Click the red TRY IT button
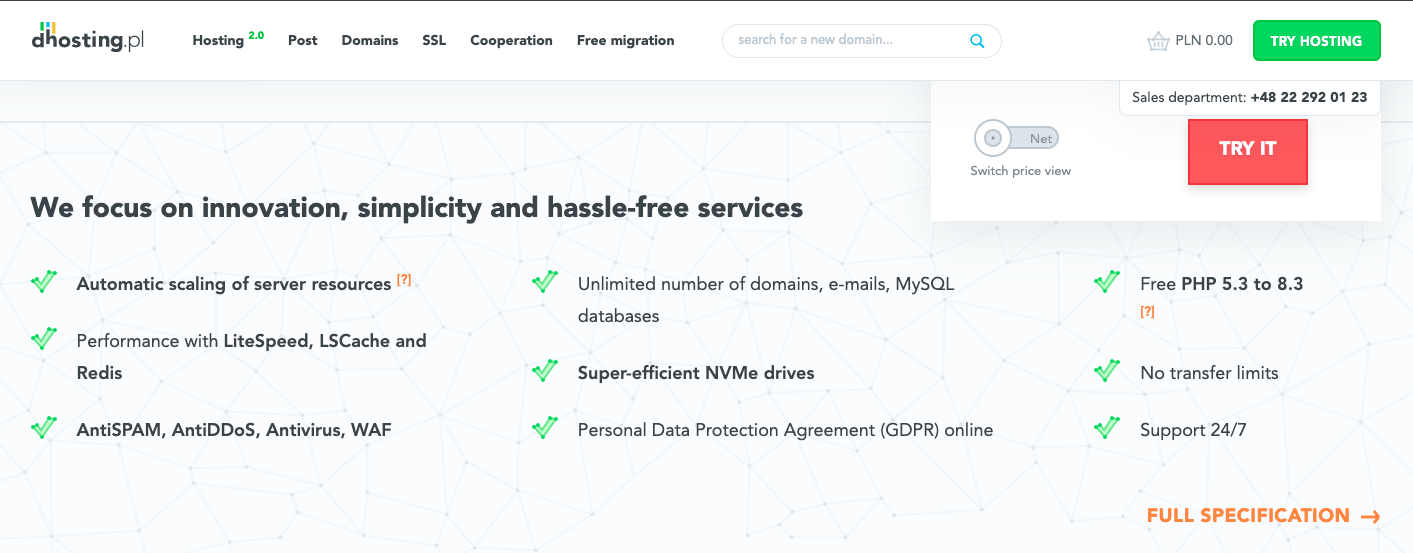Viewport: 1413px width, 553px height. (x=1248, y=152)
